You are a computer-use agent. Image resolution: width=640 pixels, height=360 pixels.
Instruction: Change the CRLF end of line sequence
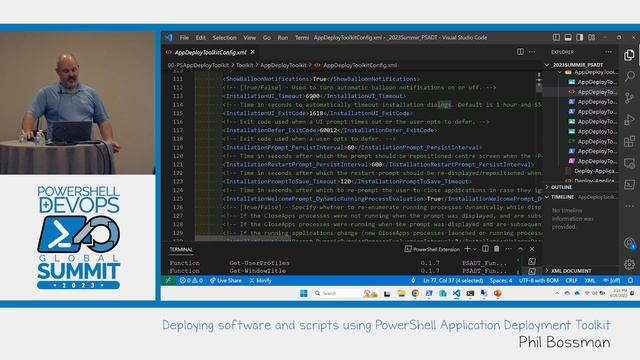coord(571,280)
